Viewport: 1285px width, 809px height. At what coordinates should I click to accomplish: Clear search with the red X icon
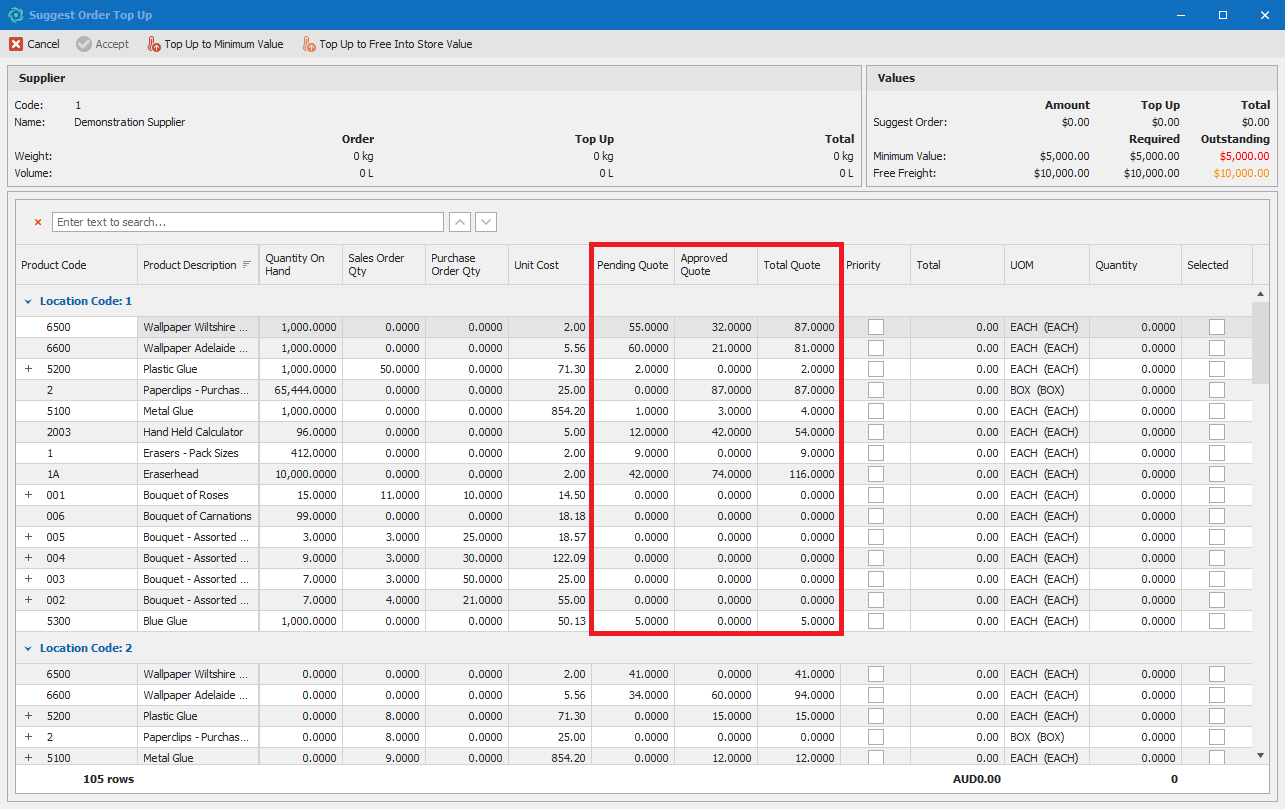pos(38,222)
